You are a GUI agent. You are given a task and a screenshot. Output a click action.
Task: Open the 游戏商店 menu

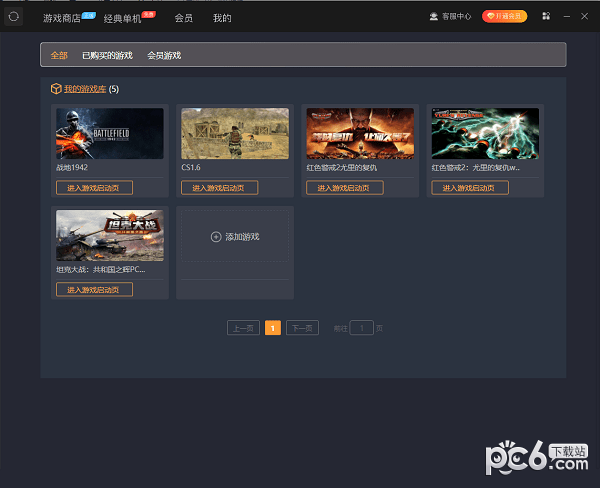(x=61, y=18)
